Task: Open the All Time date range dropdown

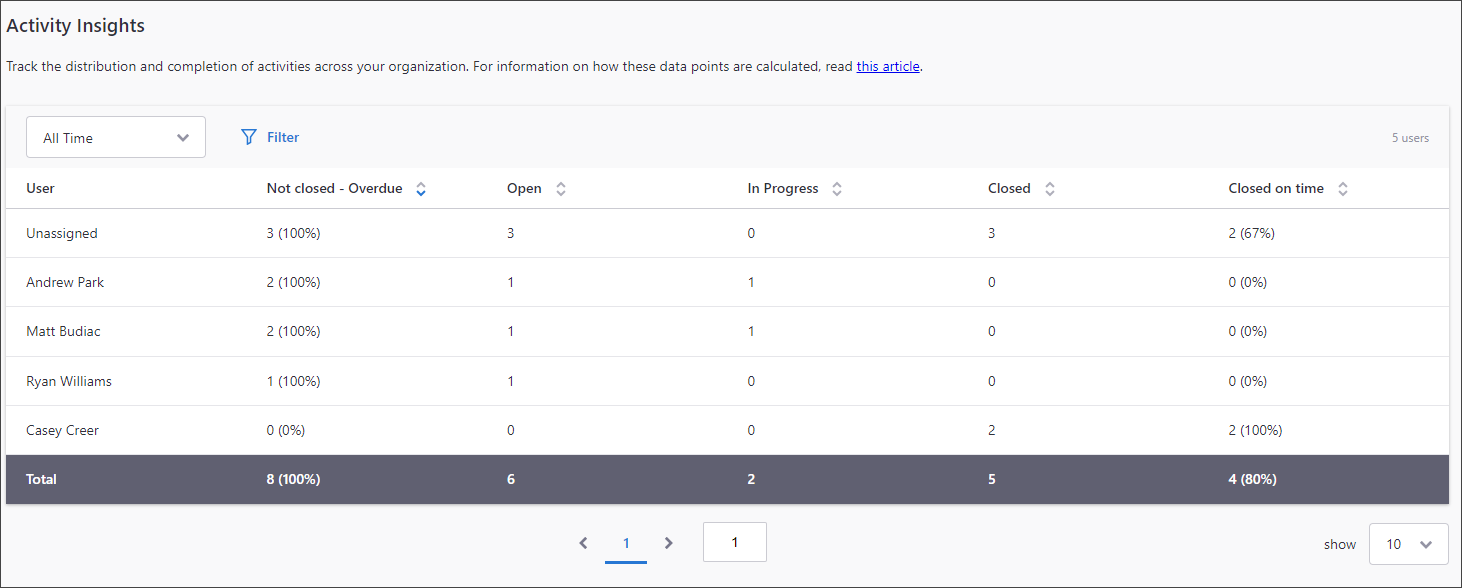Action: point(115,137)
